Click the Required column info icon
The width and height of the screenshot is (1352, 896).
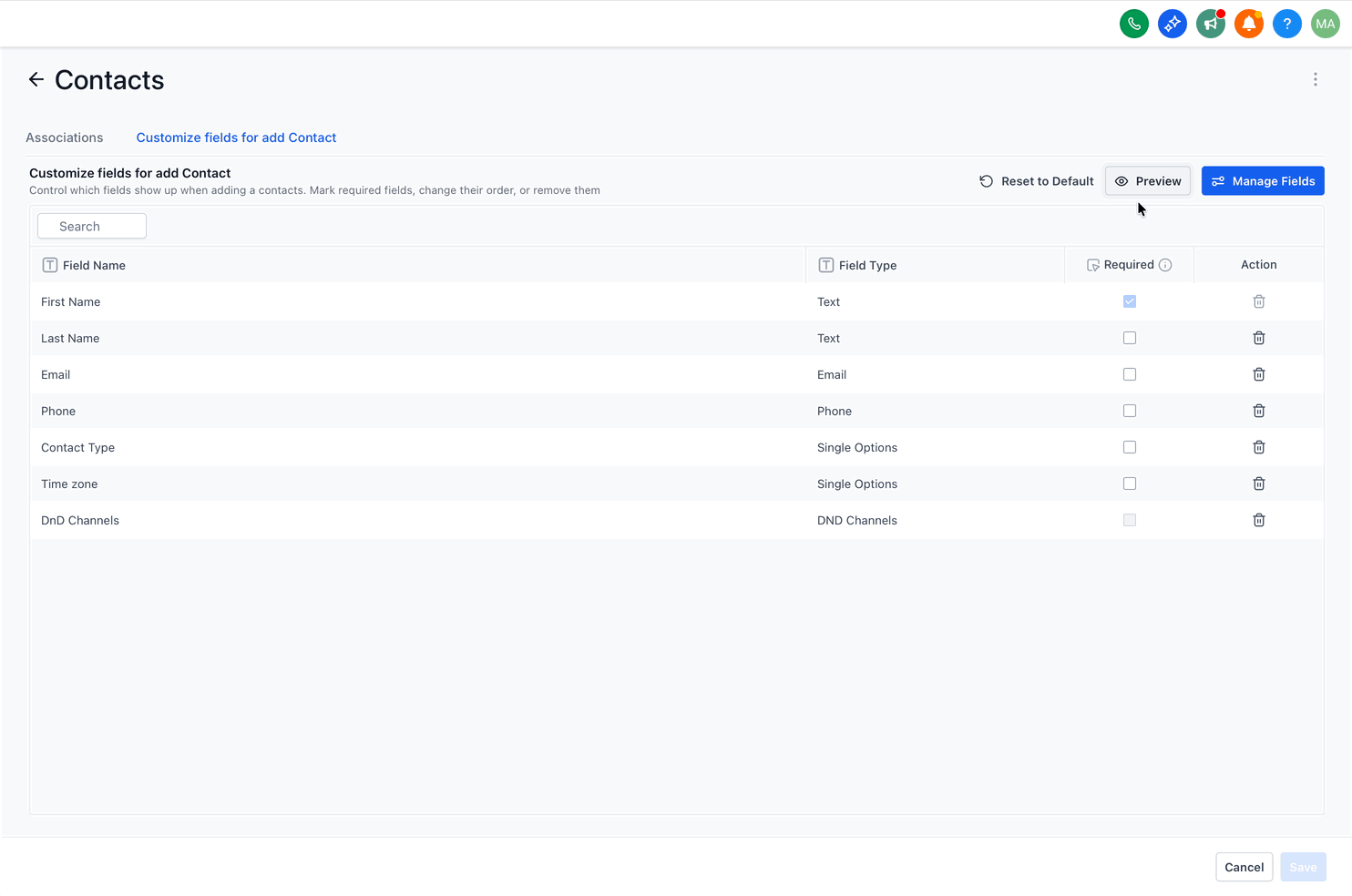[1165, 265]
